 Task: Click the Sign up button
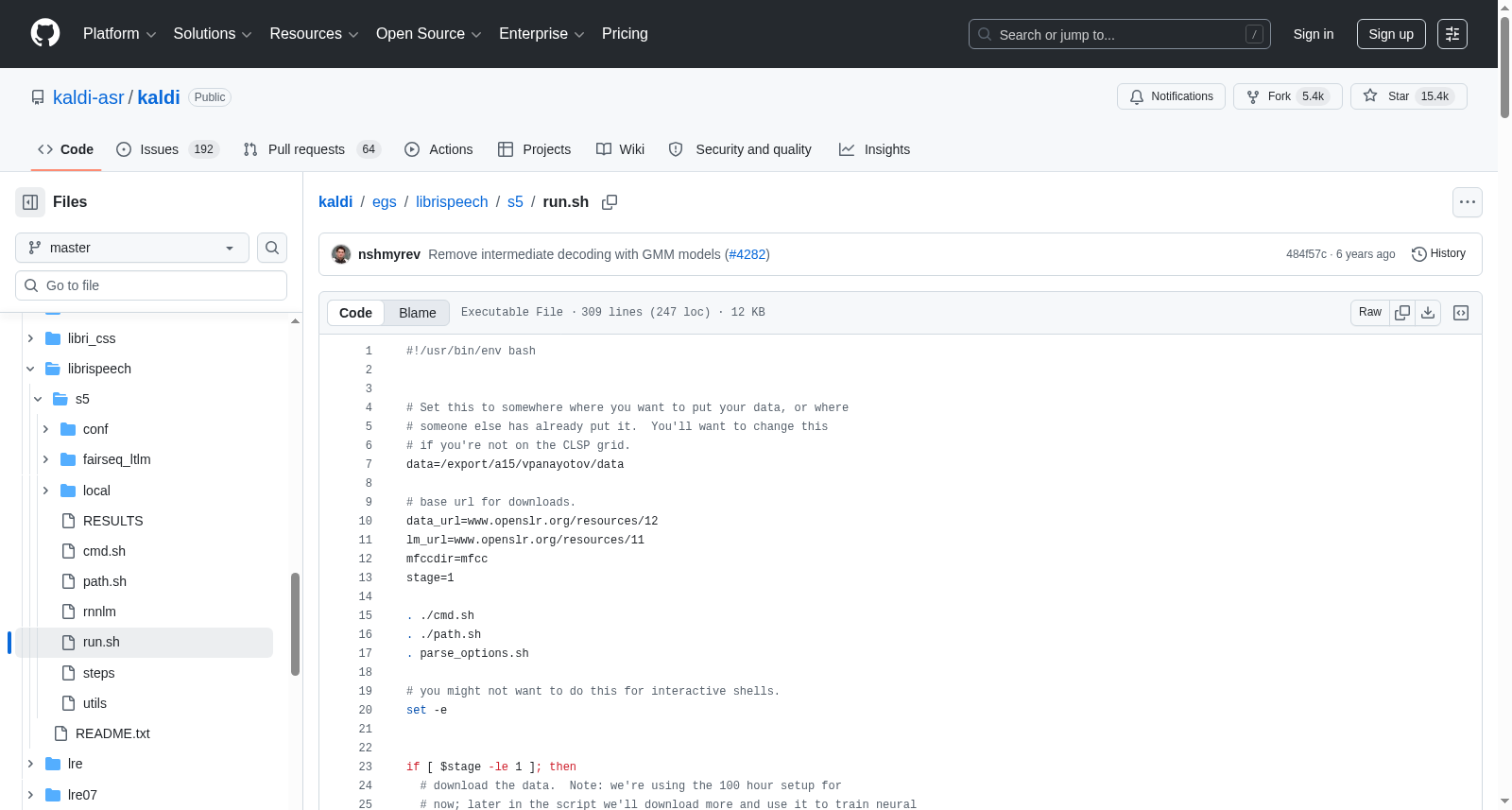pyautogui.click(x=1391, y=34)
